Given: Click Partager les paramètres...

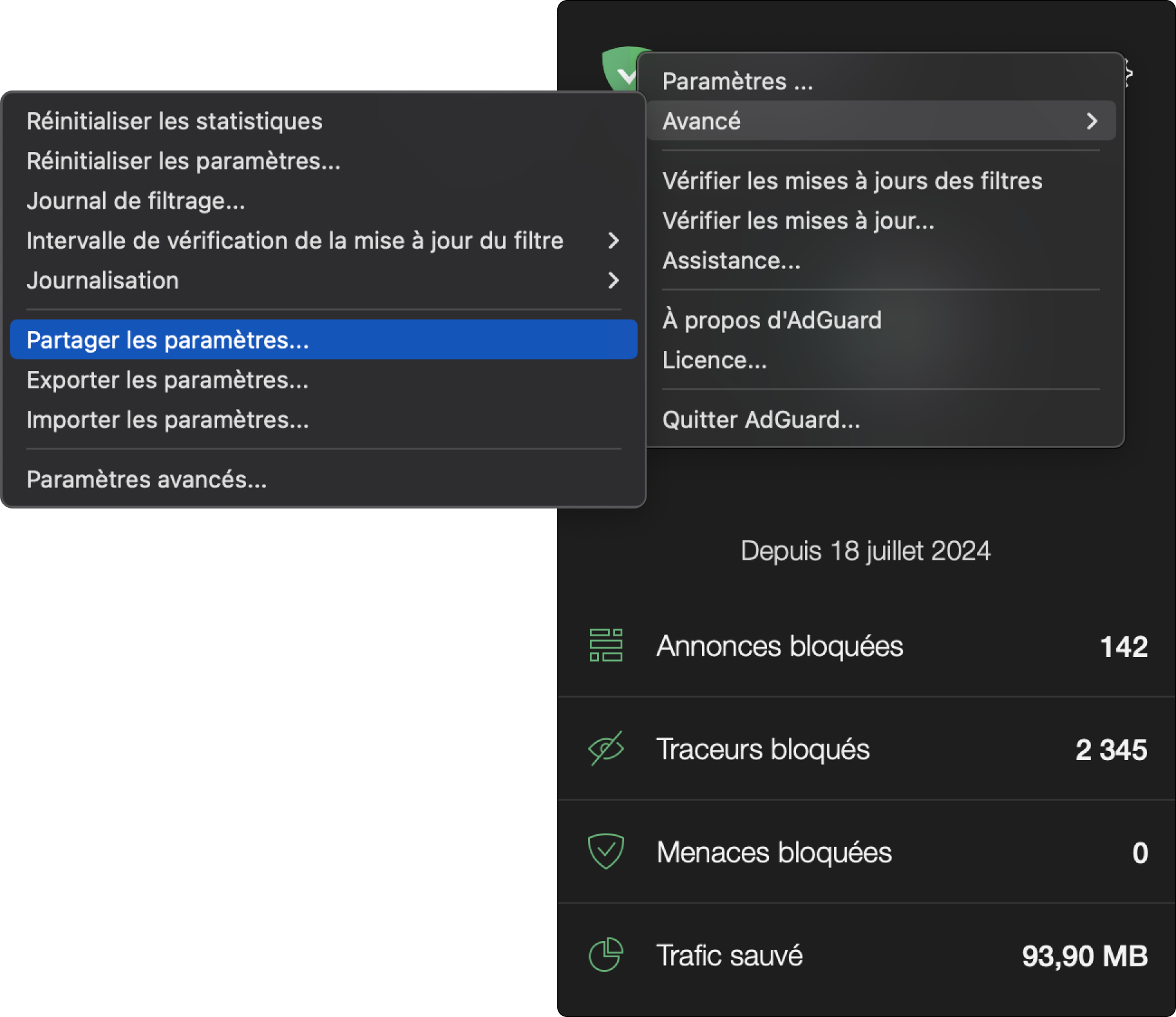Looking at the screenshot, I should pyautogui.click(x=323, y=340).
